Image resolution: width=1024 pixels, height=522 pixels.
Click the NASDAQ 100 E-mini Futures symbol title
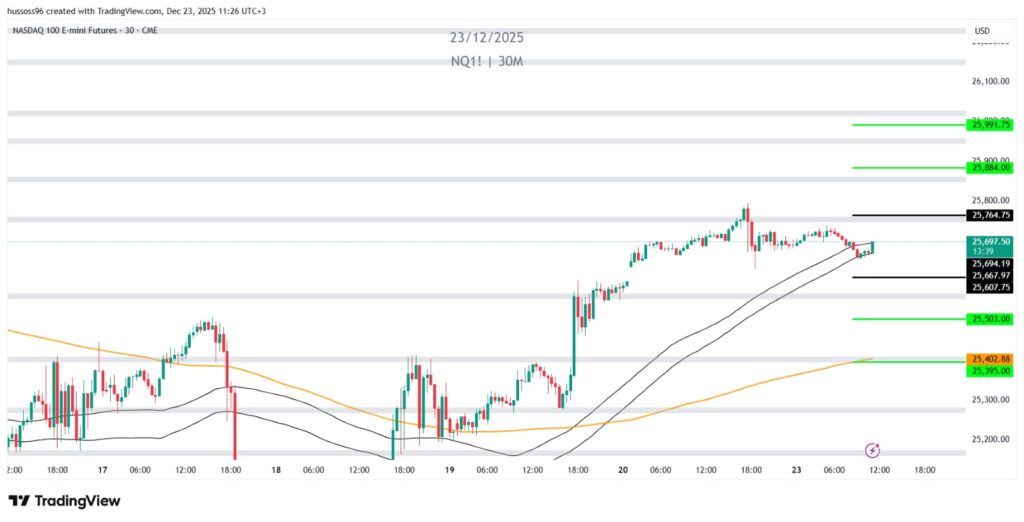click(84, 30)
